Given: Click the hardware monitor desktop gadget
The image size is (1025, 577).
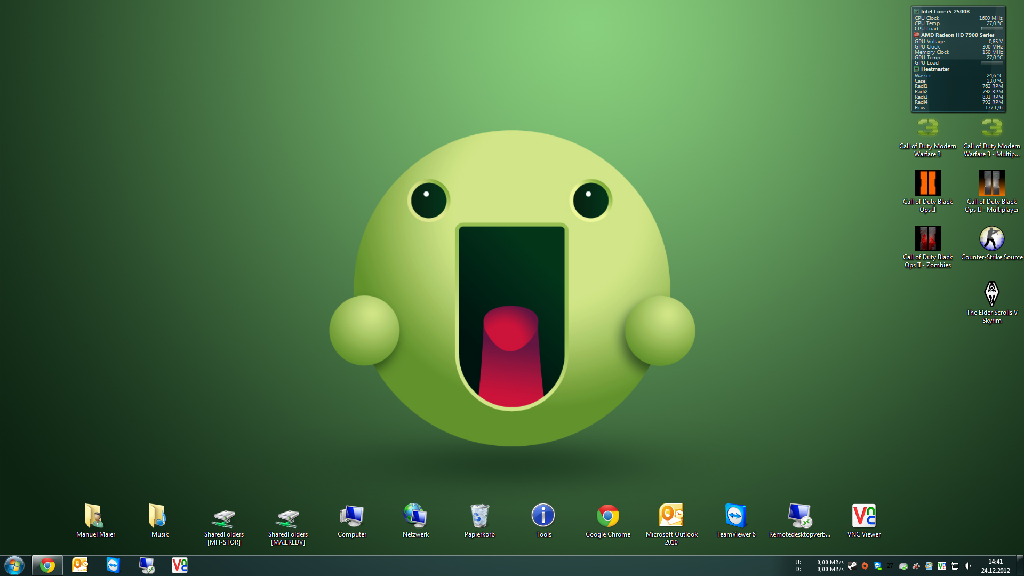Looking at the screenshot, I should tap(957, 59).
